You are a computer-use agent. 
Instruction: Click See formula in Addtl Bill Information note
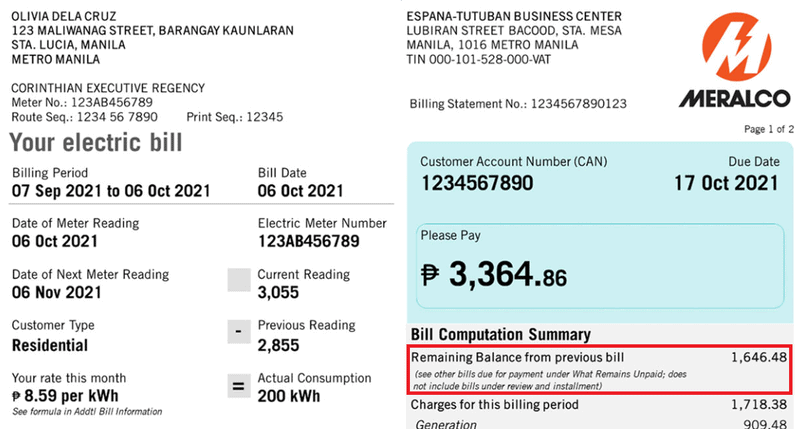pos(87,412)
